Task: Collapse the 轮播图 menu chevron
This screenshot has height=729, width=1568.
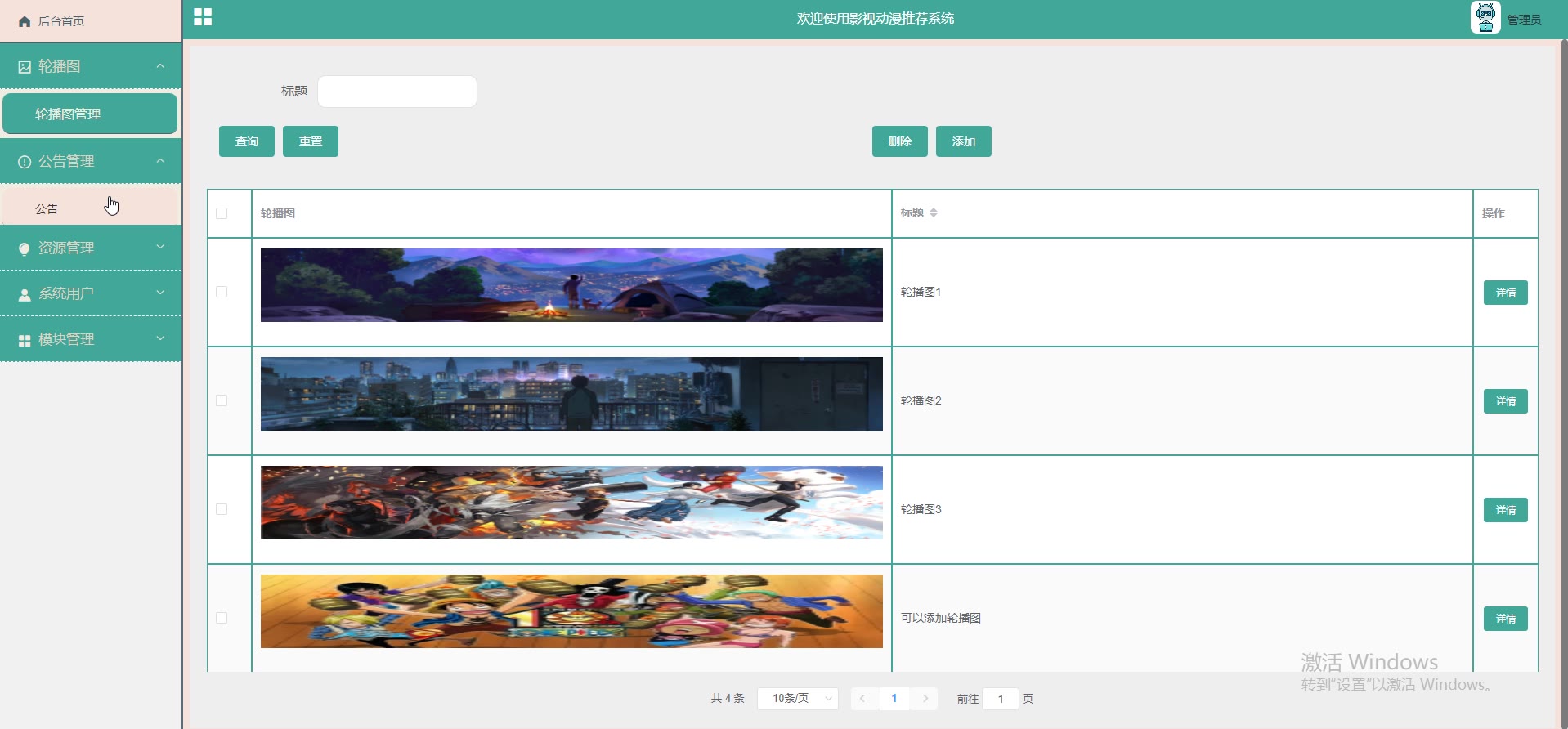Action: [x=160, y=65]
